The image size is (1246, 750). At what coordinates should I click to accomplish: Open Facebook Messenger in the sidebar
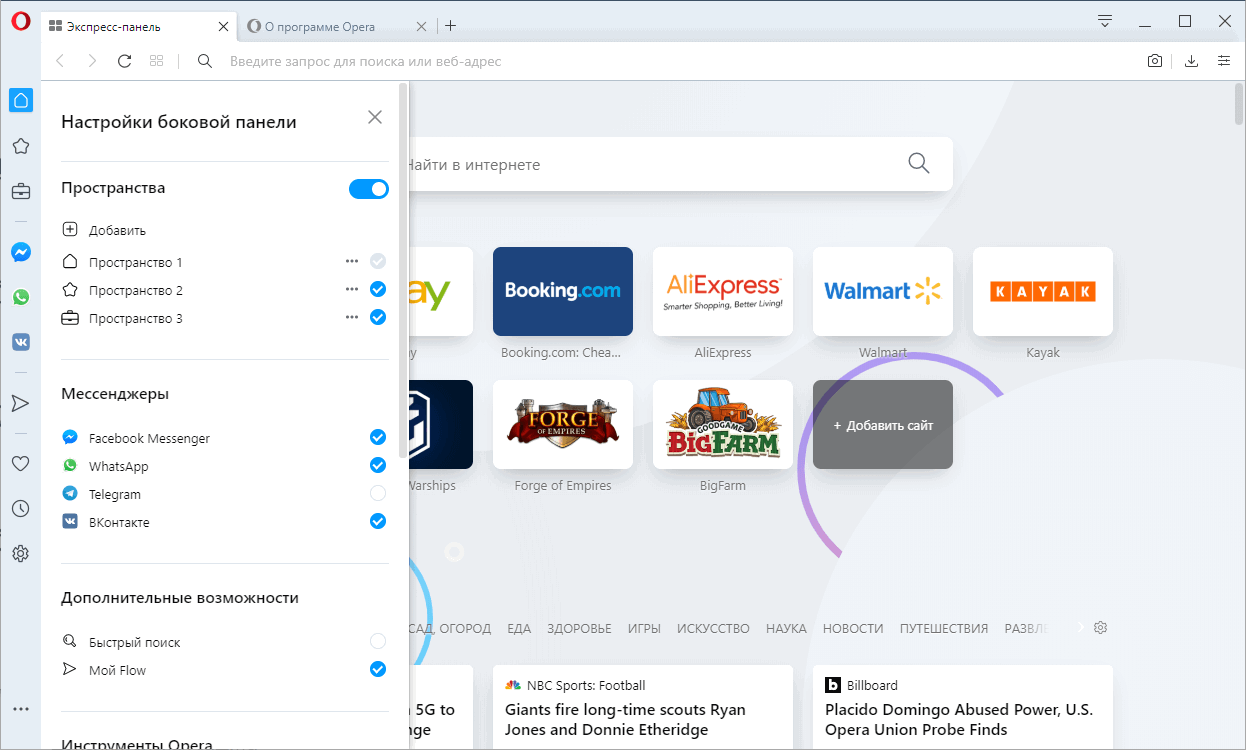tap(20, 252)
